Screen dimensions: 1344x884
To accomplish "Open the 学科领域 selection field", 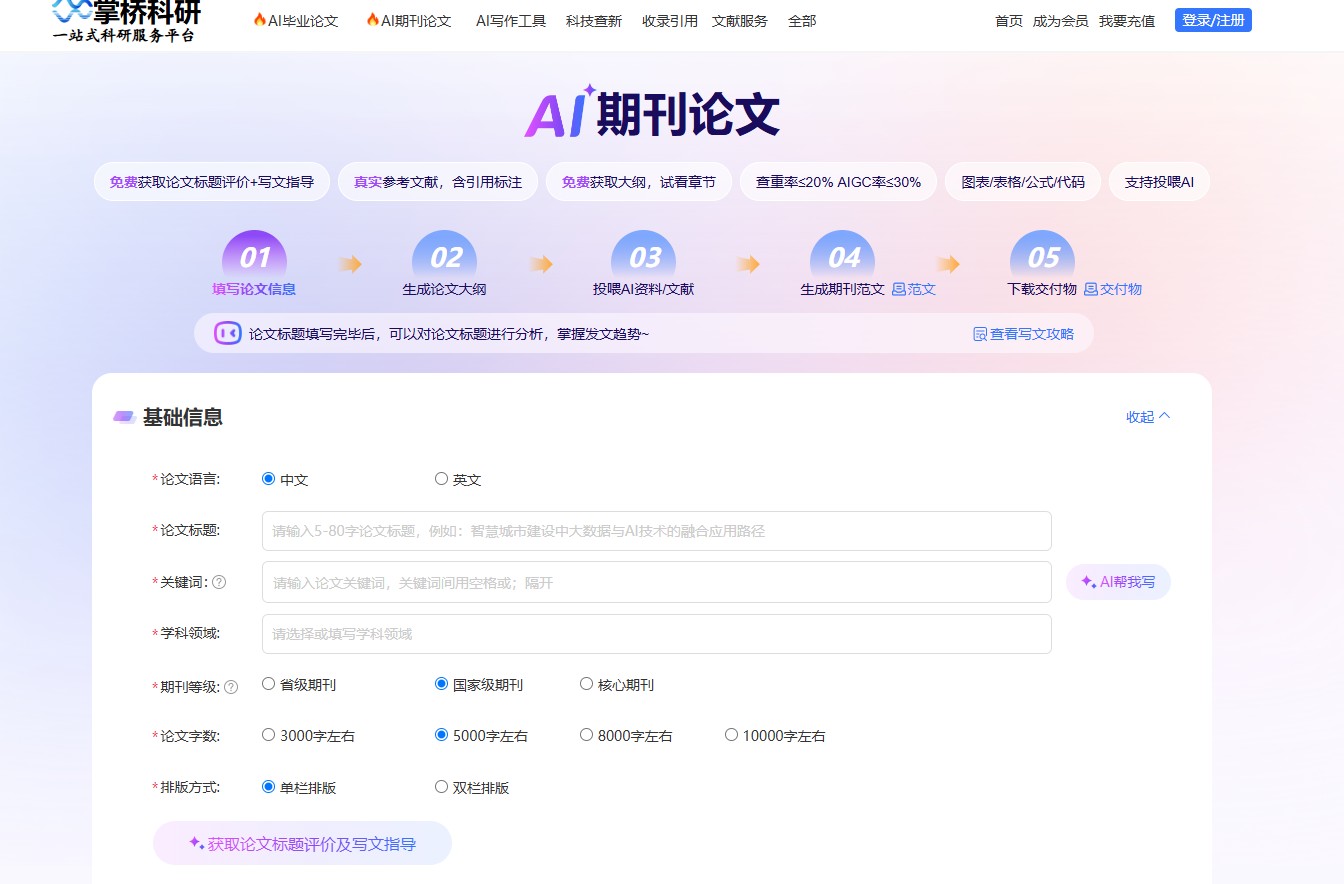I will [x=656, y=633].
